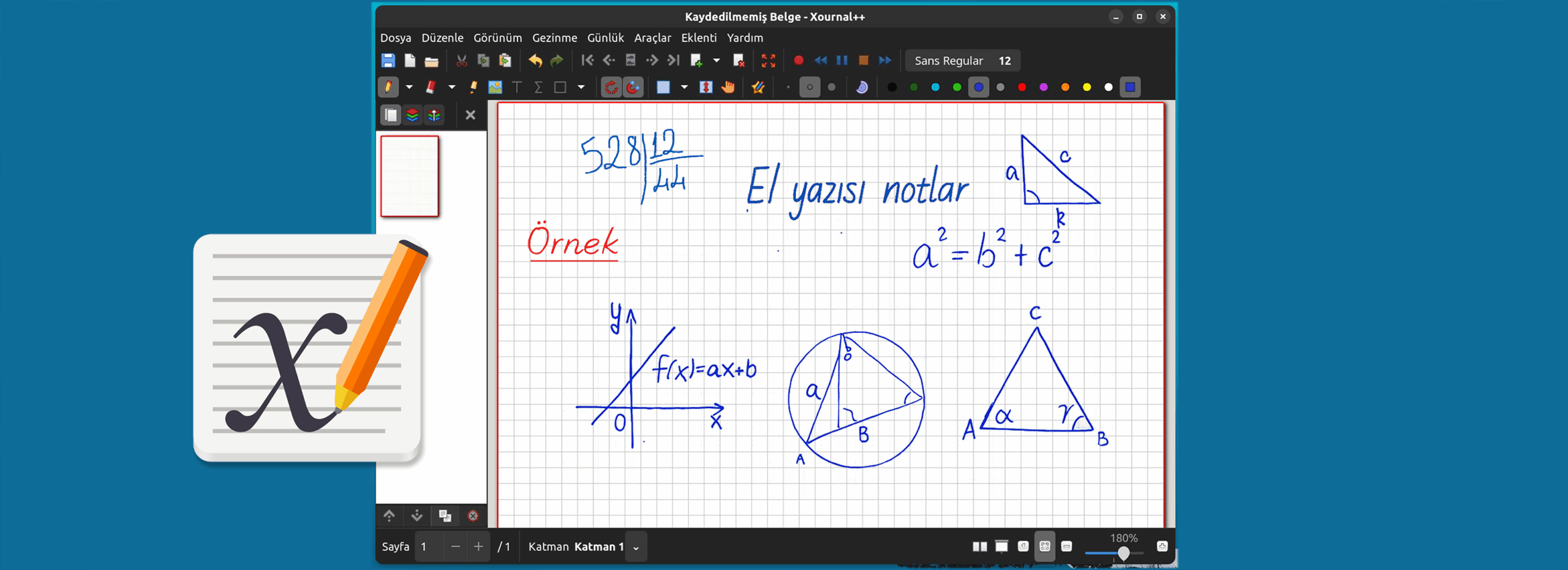Save the document with the floppy icon
The height and width of the screenshot is (570, 1568).
click(x=388, y=61)
